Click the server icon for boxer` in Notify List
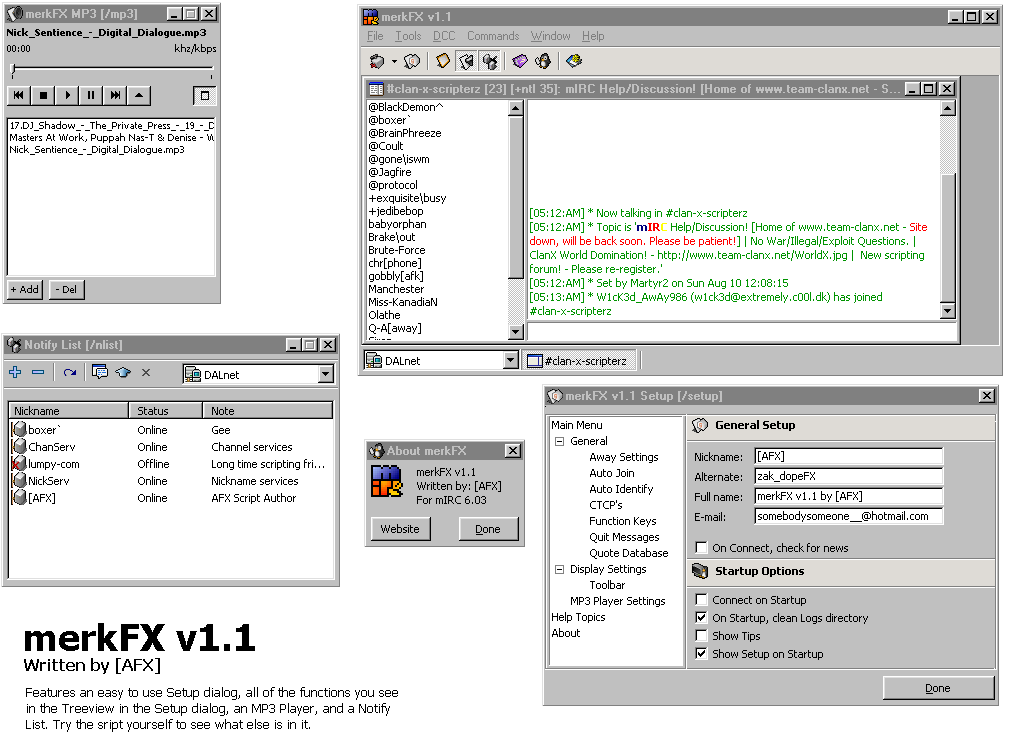The image size is (1024, 736). click(x=19, y=430)
